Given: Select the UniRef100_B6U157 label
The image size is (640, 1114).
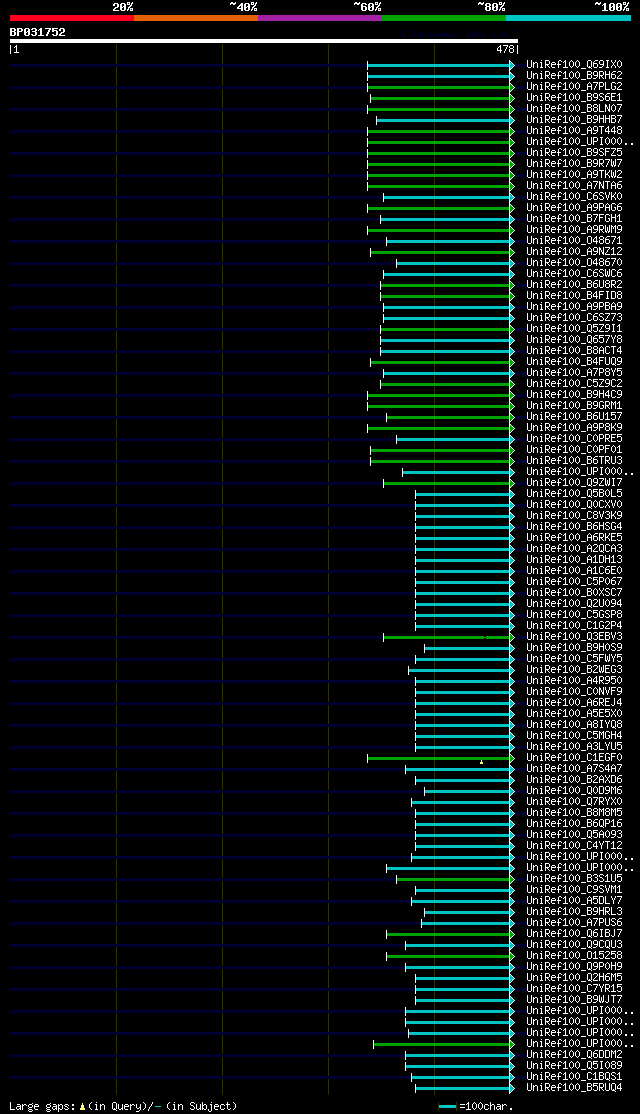Looking at the screenshot, I should click(575, 417).
